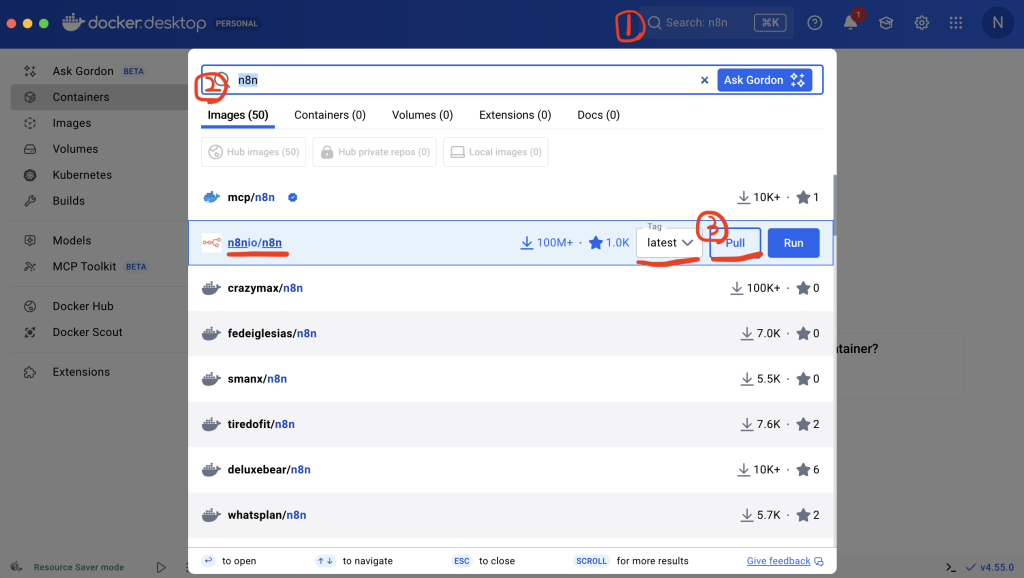Screen dimensions: 1024x578
Task: Click the n8n search input field
Action: pos(460,80)
